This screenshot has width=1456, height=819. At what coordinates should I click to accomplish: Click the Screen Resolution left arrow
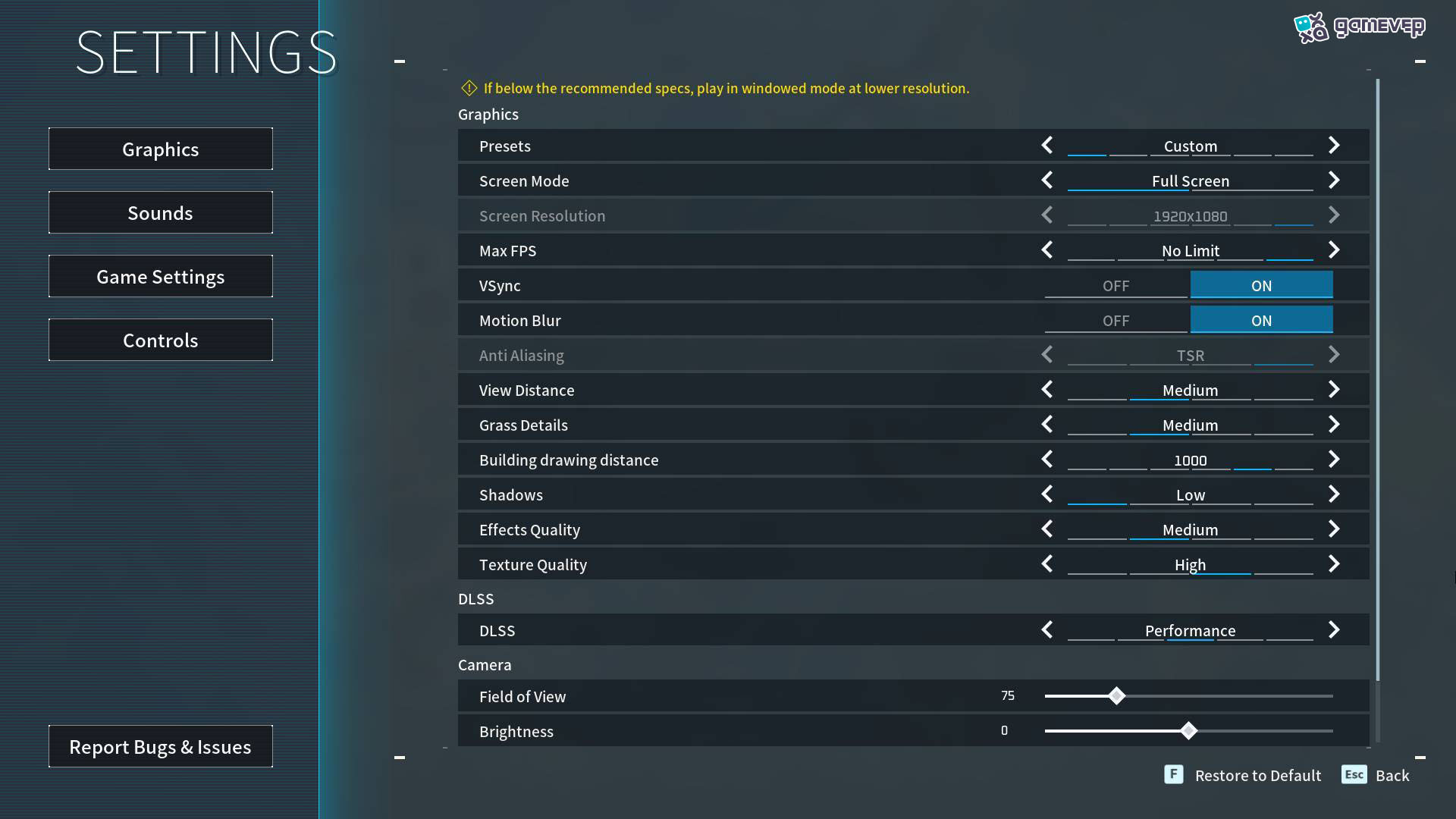(1047, 215)
